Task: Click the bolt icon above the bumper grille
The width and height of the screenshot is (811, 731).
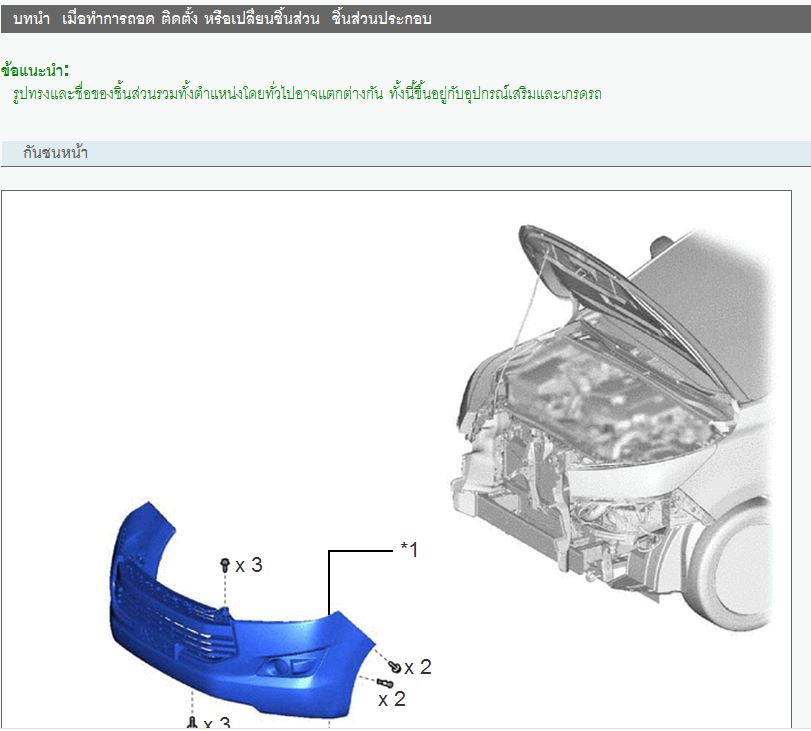Action: [225, 566]
